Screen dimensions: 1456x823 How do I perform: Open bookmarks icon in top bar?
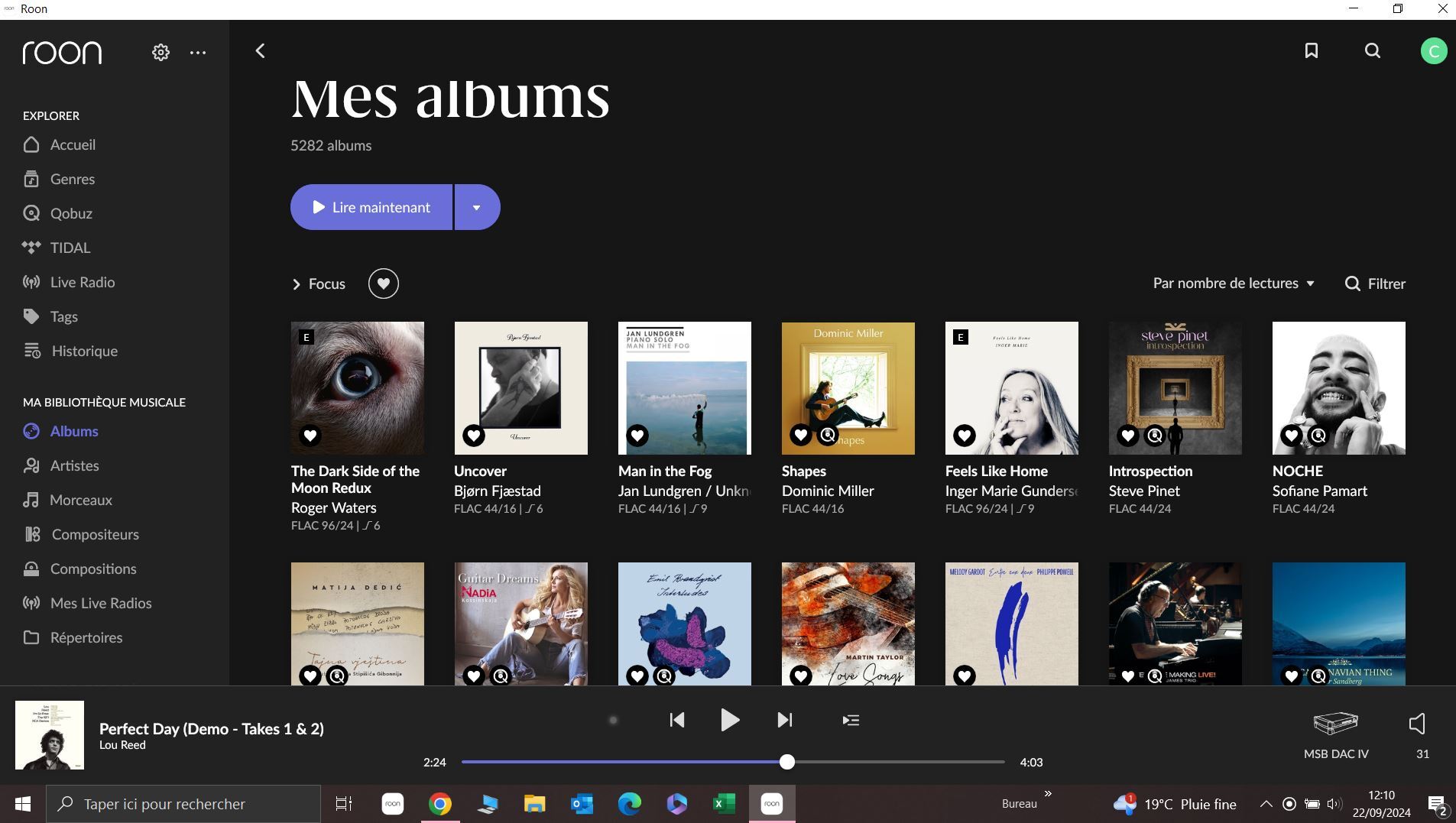coord(1312,50)
